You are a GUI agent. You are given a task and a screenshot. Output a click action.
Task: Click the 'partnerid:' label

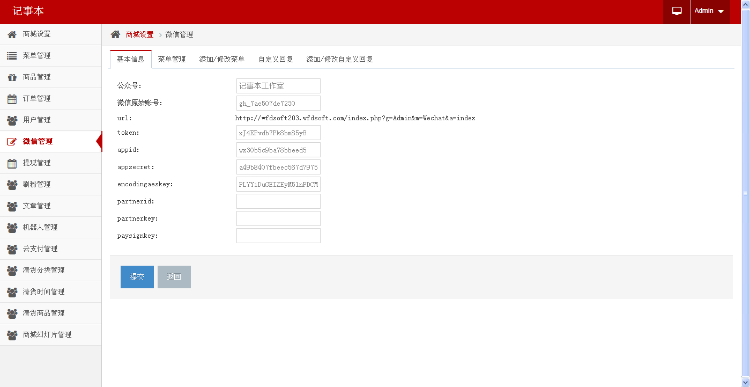click(135, 201)
